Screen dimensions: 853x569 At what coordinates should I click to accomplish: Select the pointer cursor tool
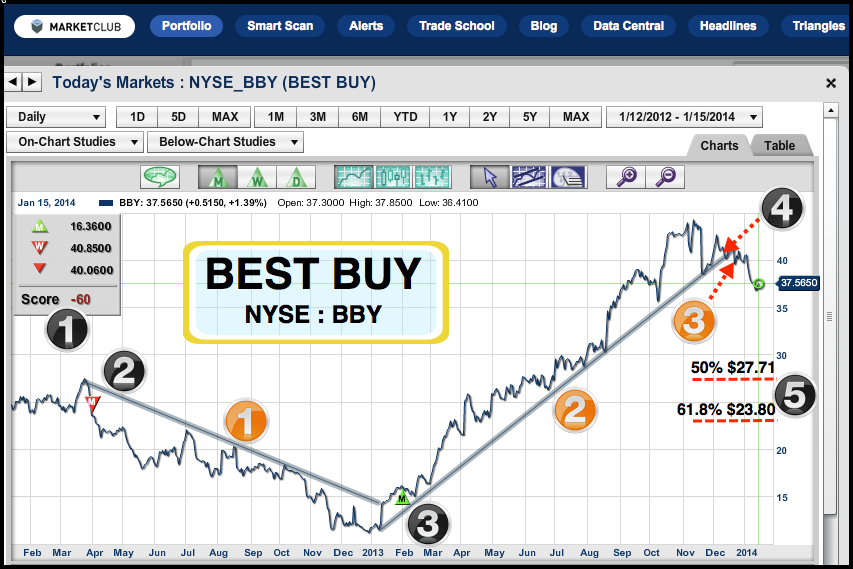pyautogui.click(x=490, y=177)
